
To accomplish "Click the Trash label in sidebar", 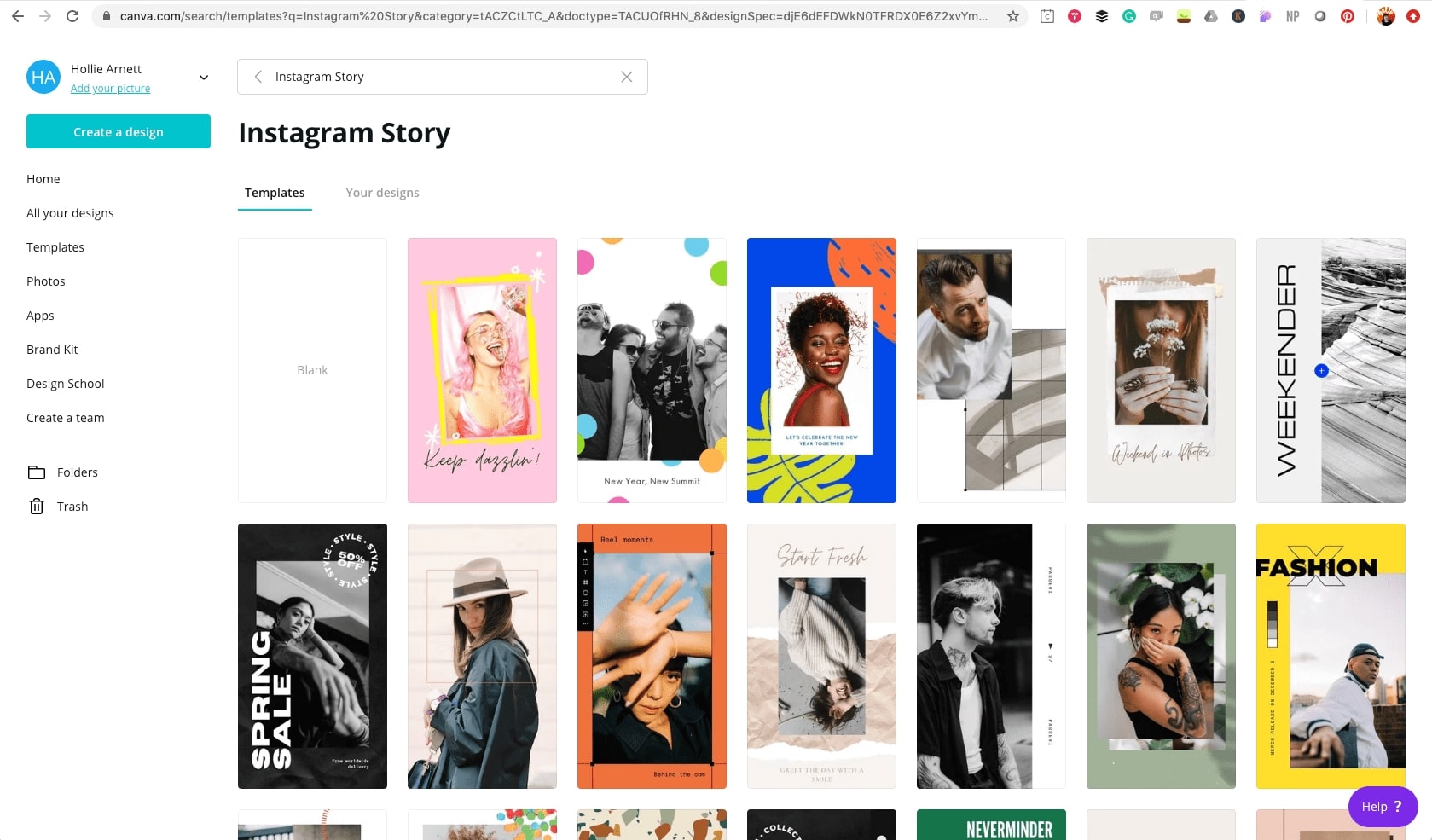I will tap(72, 507).
